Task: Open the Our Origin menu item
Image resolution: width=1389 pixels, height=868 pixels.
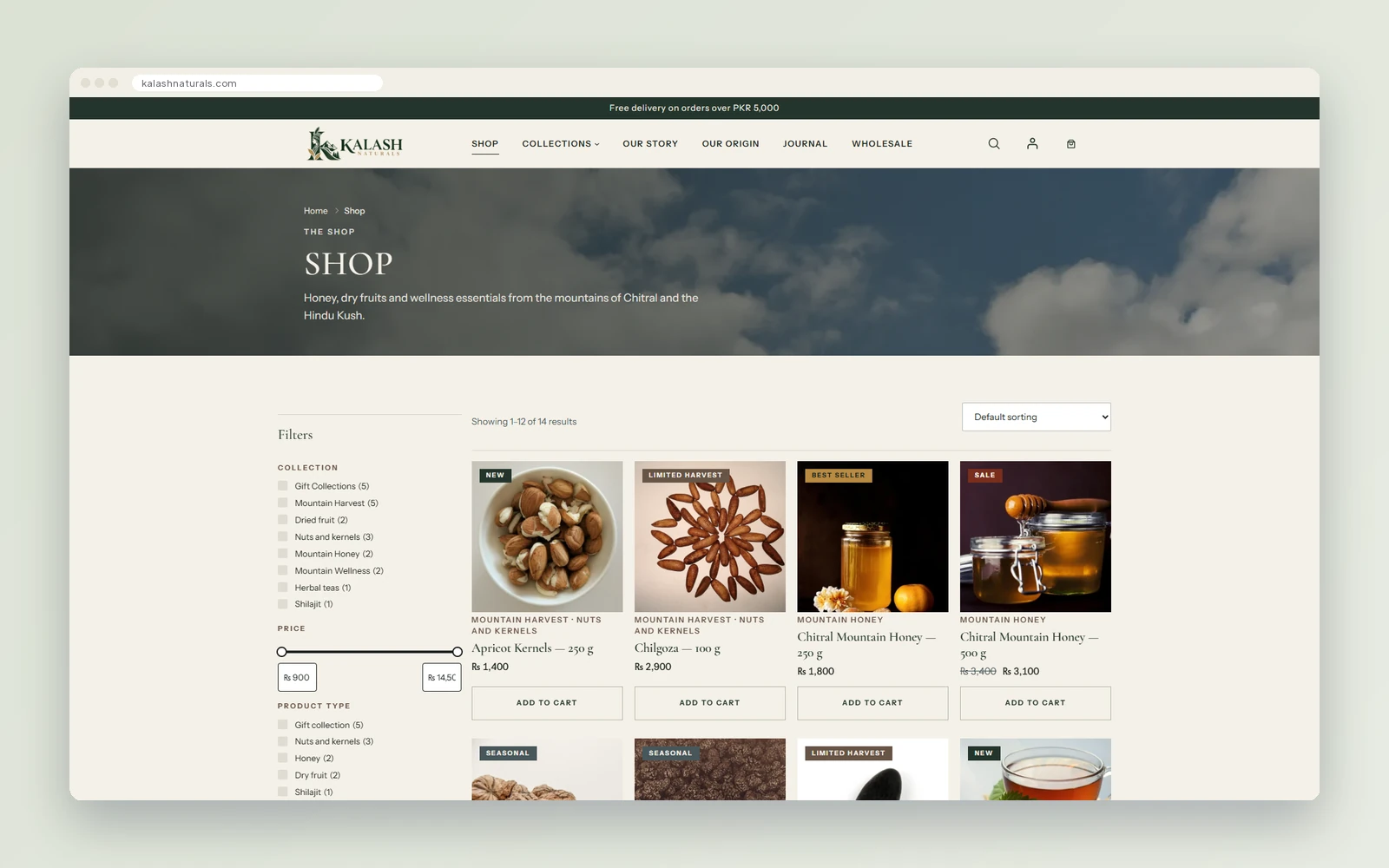Action: tap(731, 144)
